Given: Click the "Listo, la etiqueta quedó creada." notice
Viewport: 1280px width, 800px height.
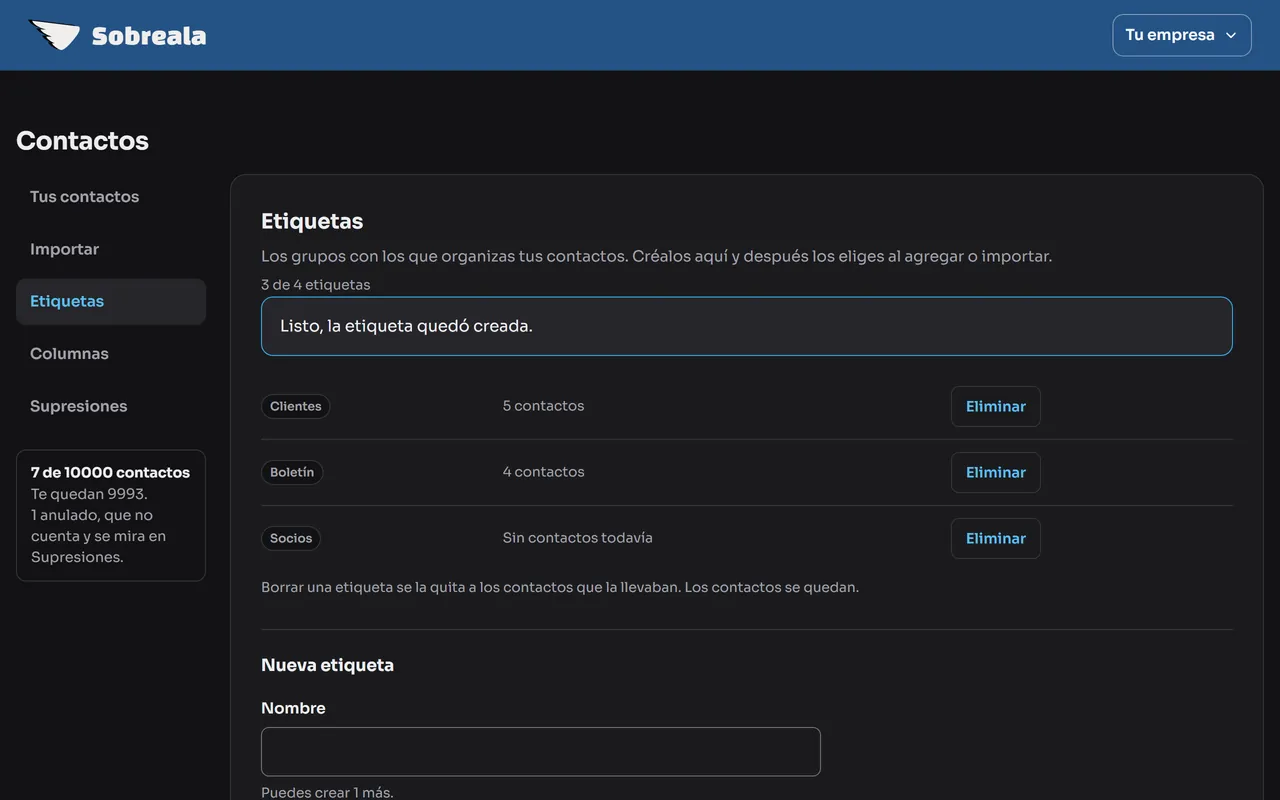Looking at the screenshot, I should pos(747,326).
